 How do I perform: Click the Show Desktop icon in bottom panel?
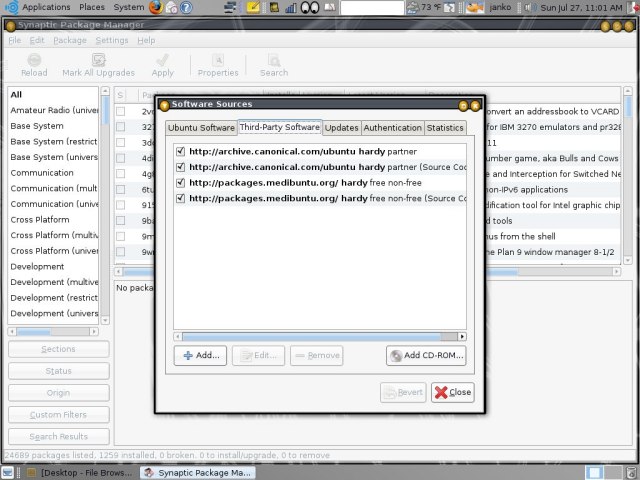tap(8, 472)
